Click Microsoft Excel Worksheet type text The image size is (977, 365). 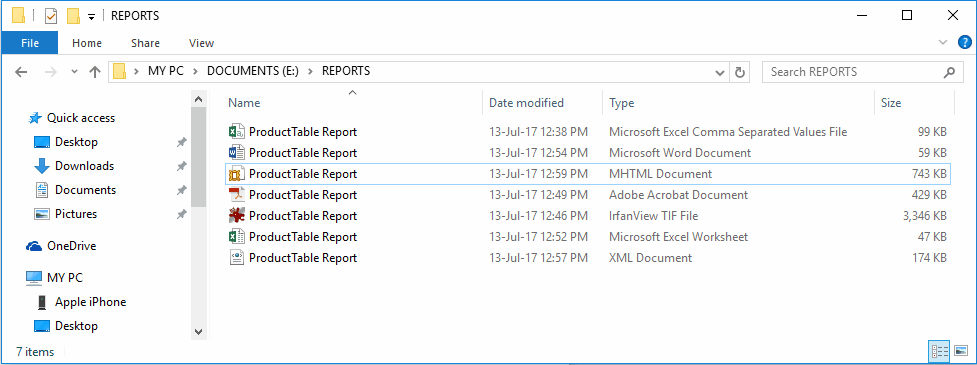click(679, 237)
